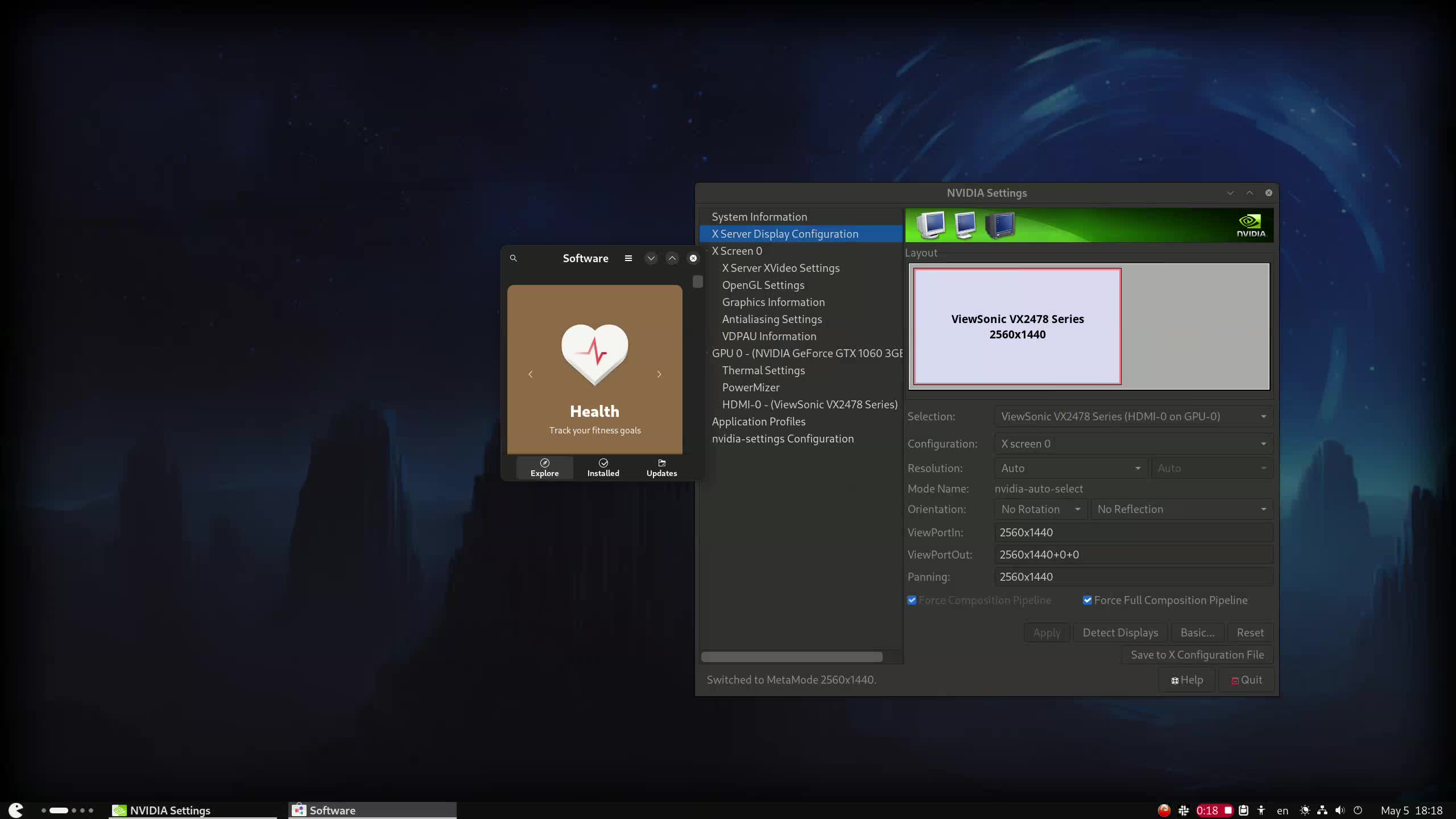Screen dimensions: 1456x819
Task: Stop the 0:18 screen recording
Action: [x=1214, y=810]
